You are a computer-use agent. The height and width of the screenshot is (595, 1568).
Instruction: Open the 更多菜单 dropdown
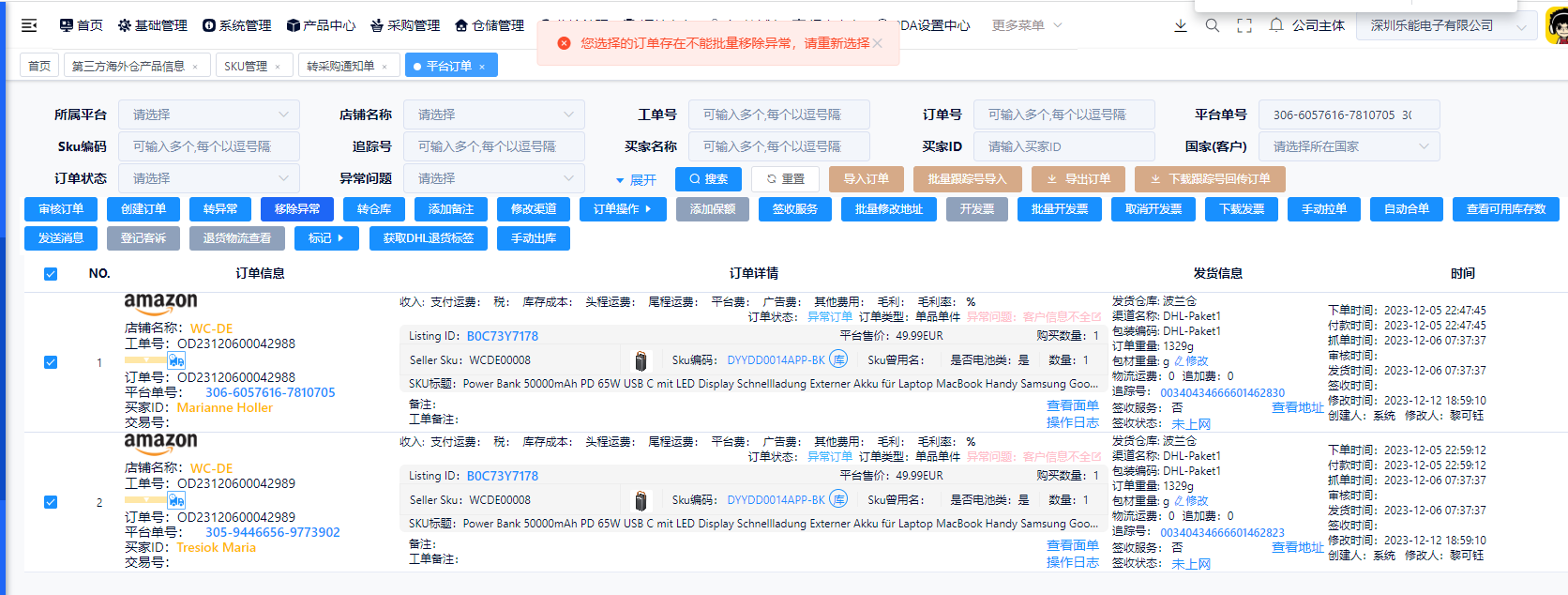(x=1027, y=25)
